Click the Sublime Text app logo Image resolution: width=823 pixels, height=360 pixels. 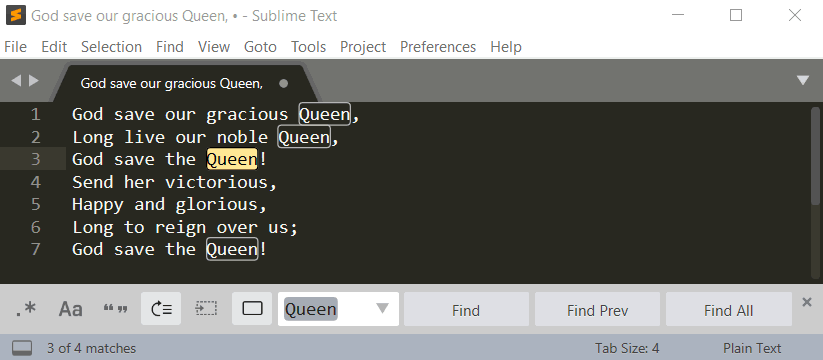pyautogui.click(x=16, y=16)
